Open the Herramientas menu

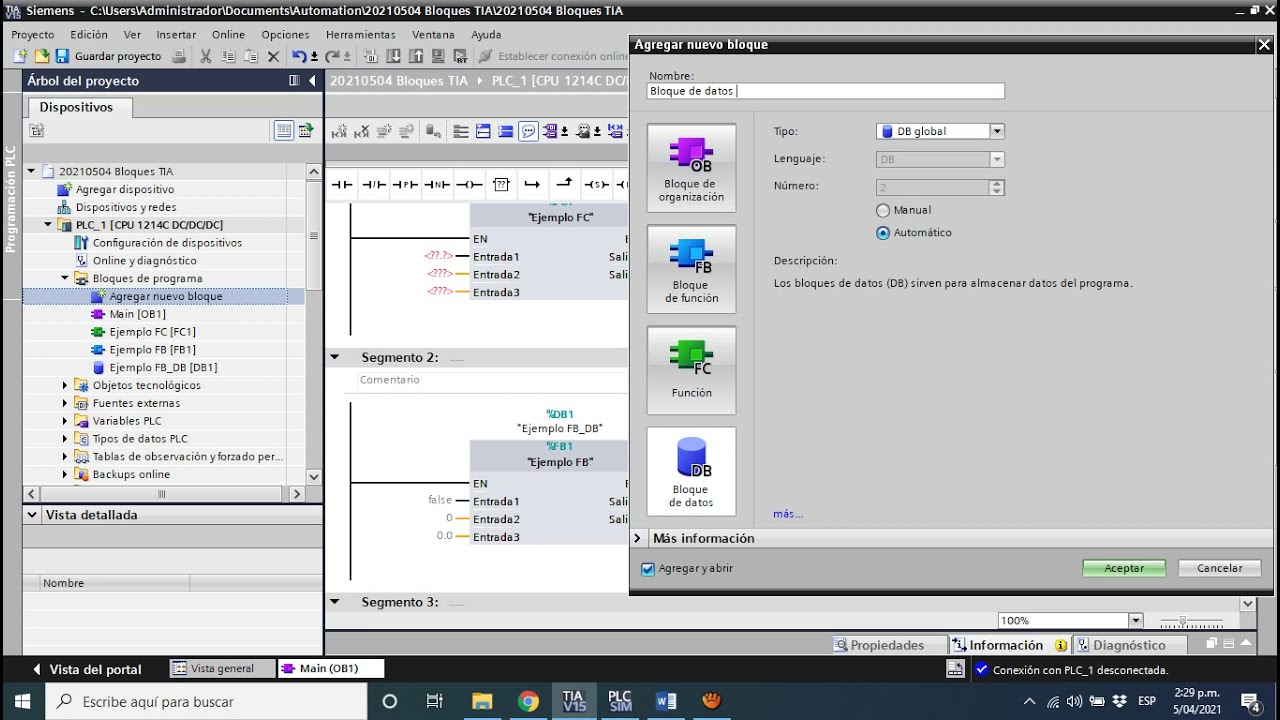[x=361, y=34]
